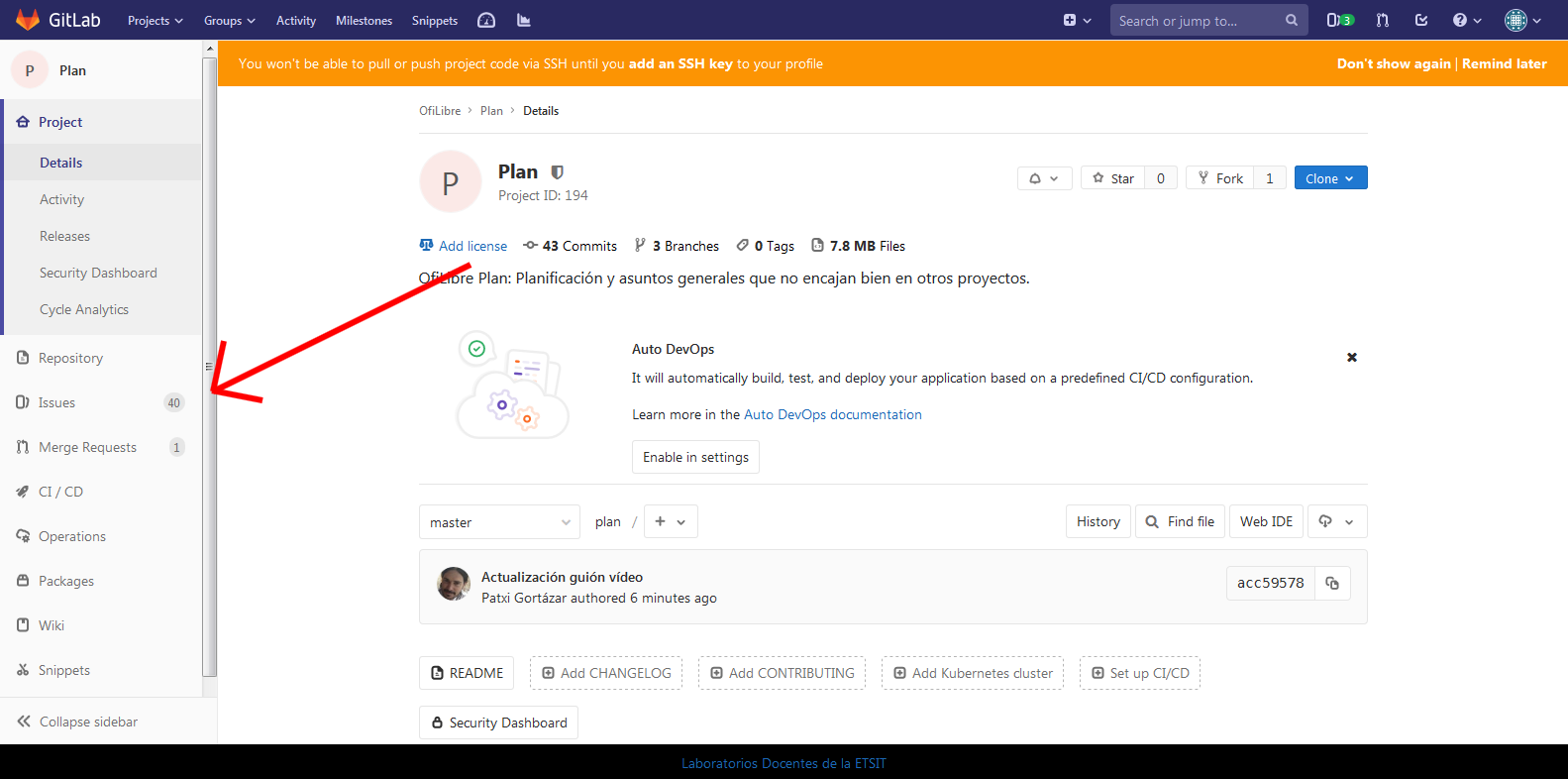This screenshot has height=779, width=1568.
Task: Open merge requests icon in top navbar
Action: tap(1383, 20)
